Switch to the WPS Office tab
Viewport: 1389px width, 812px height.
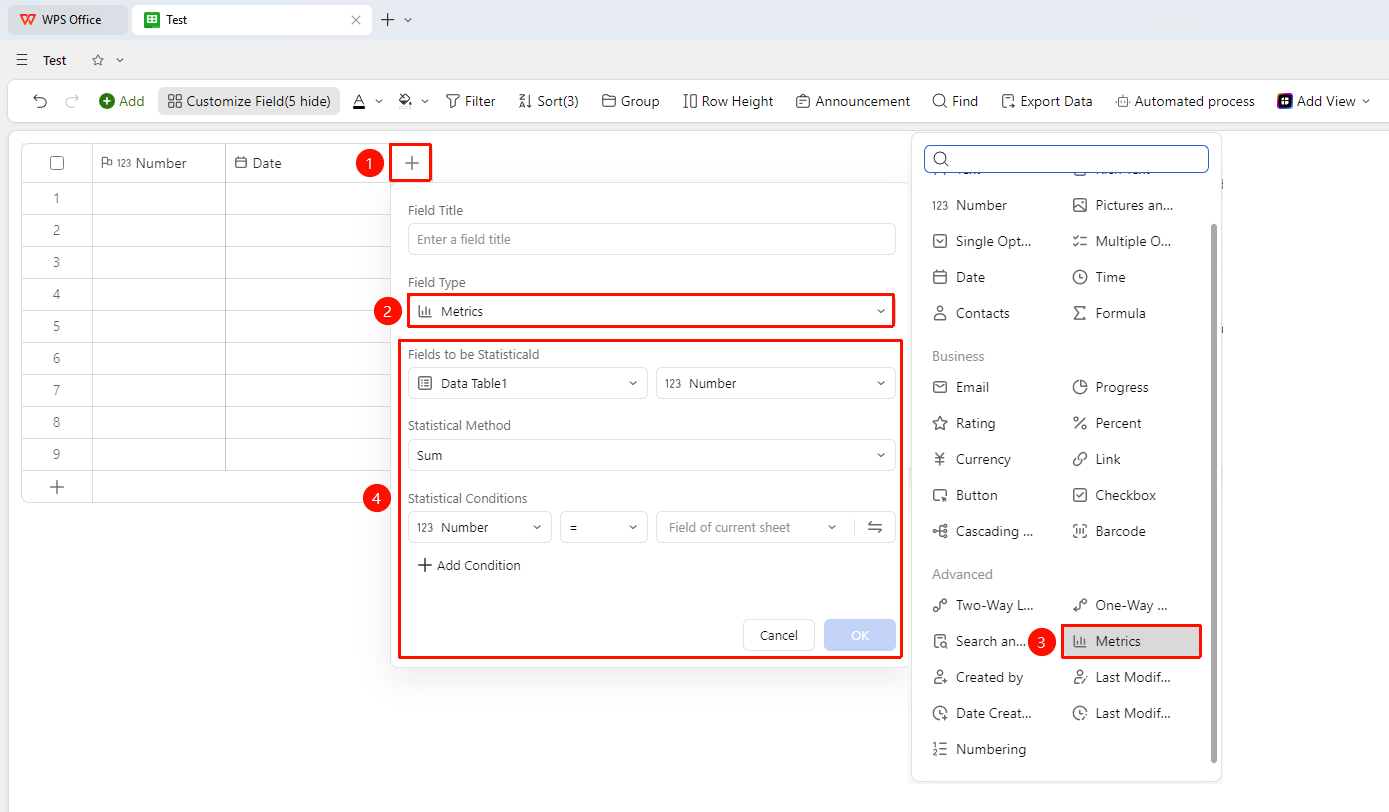click(68, 20)
